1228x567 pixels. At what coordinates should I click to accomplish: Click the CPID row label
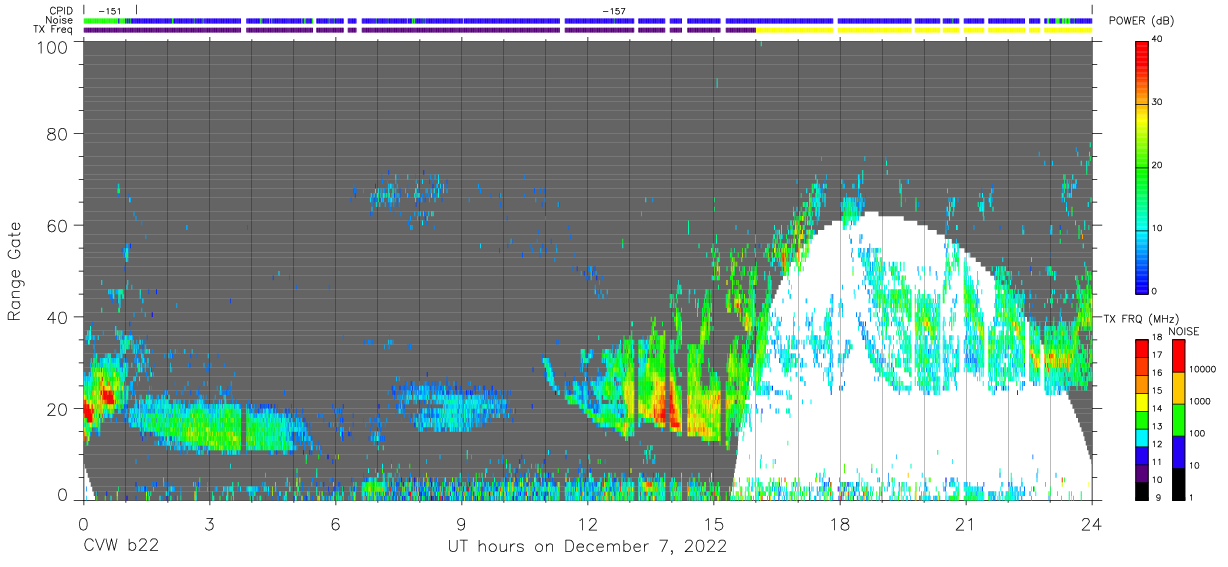click(61, 11)
